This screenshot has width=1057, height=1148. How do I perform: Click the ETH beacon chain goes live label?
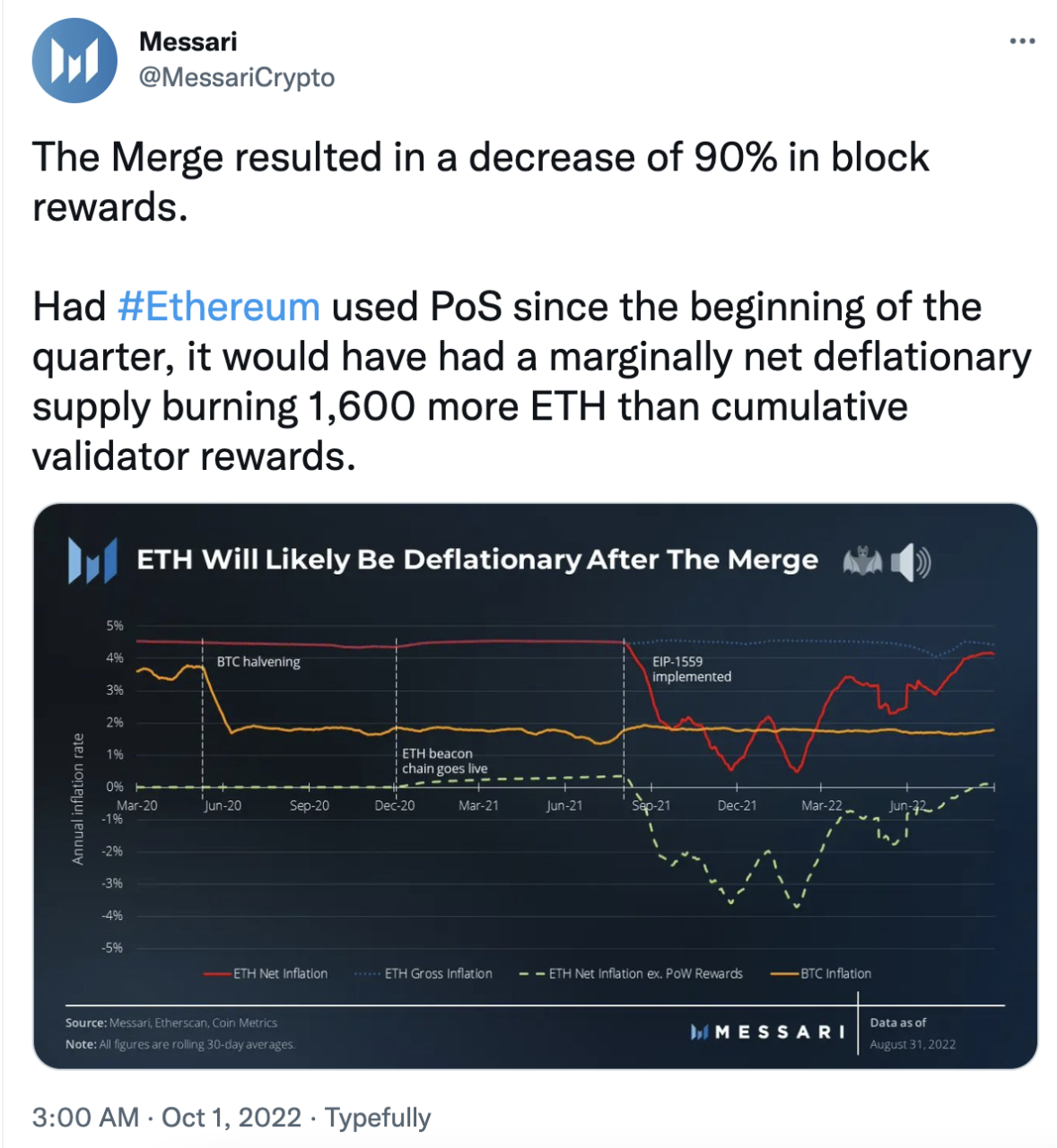coord(445,761)
